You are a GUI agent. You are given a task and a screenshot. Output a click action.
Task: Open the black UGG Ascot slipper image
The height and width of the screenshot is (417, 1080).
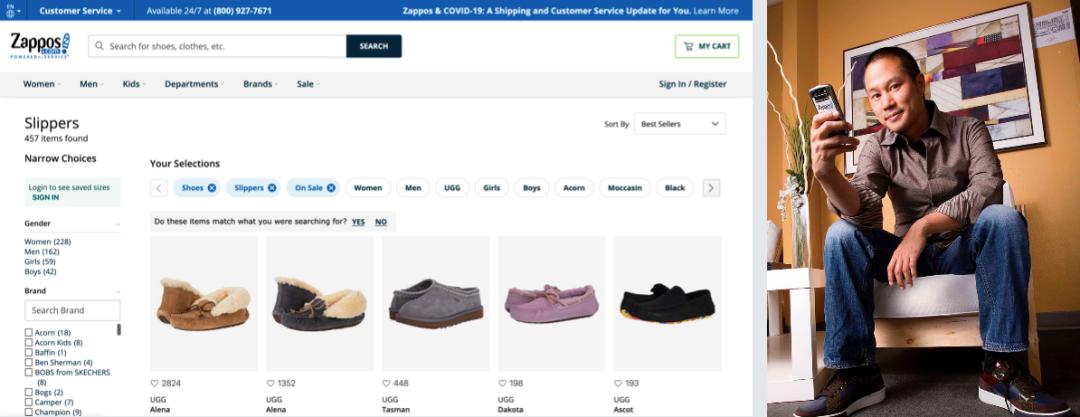click(x=667, y=304)
